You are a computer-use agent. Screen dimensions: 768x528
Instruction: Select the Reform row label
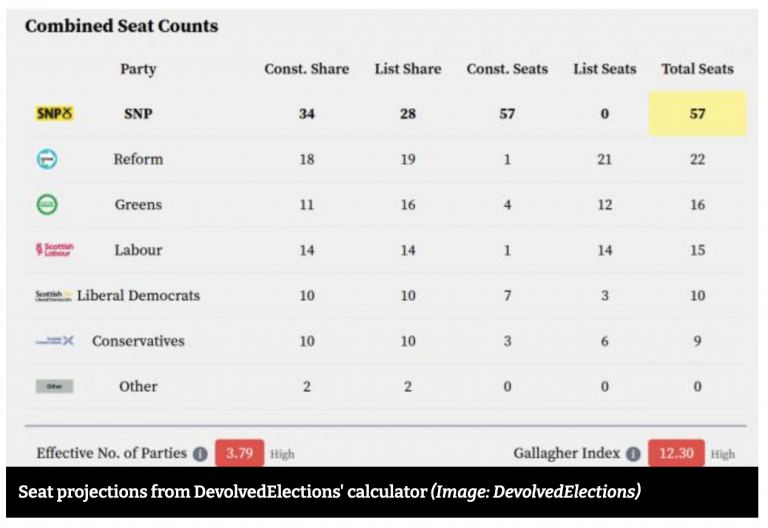click(x=138, y=159)
